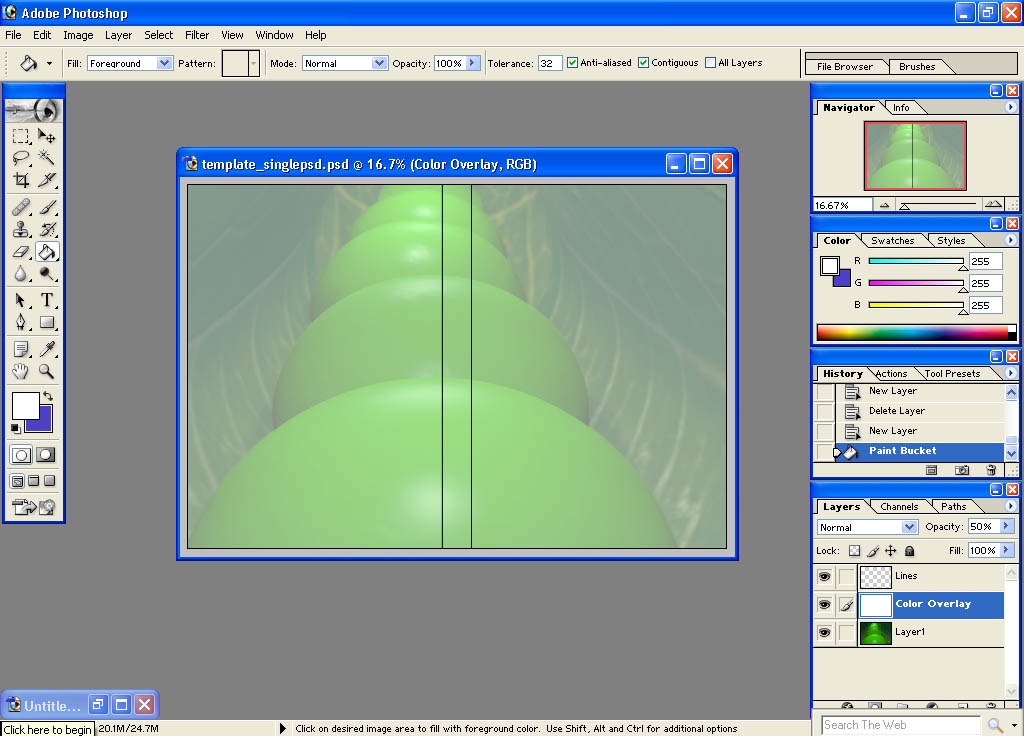Select the Eyedropper tool
Viewport: 1024px width, 736px height.
click(x=46, y=349)
